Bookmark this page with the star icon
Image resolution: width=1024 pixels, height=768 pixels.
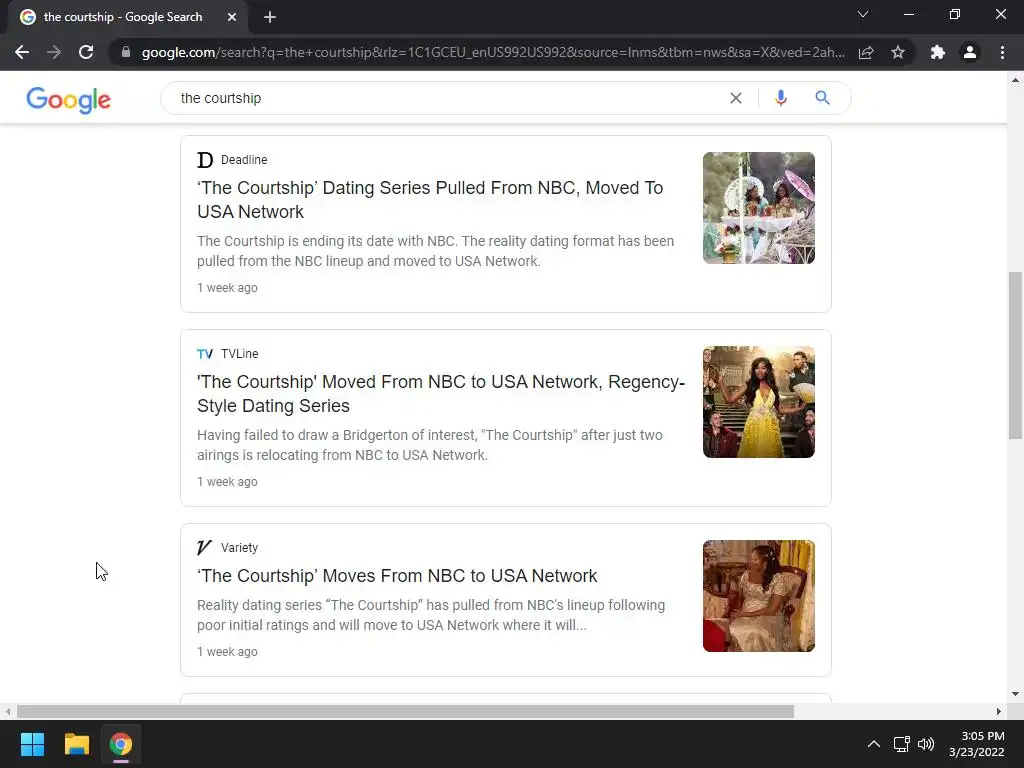[898, 52]
